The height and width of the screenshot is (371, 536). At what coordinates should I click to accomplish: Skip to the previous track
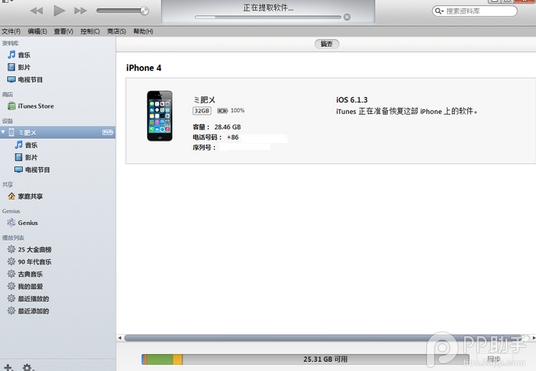[x=37, y=11]
